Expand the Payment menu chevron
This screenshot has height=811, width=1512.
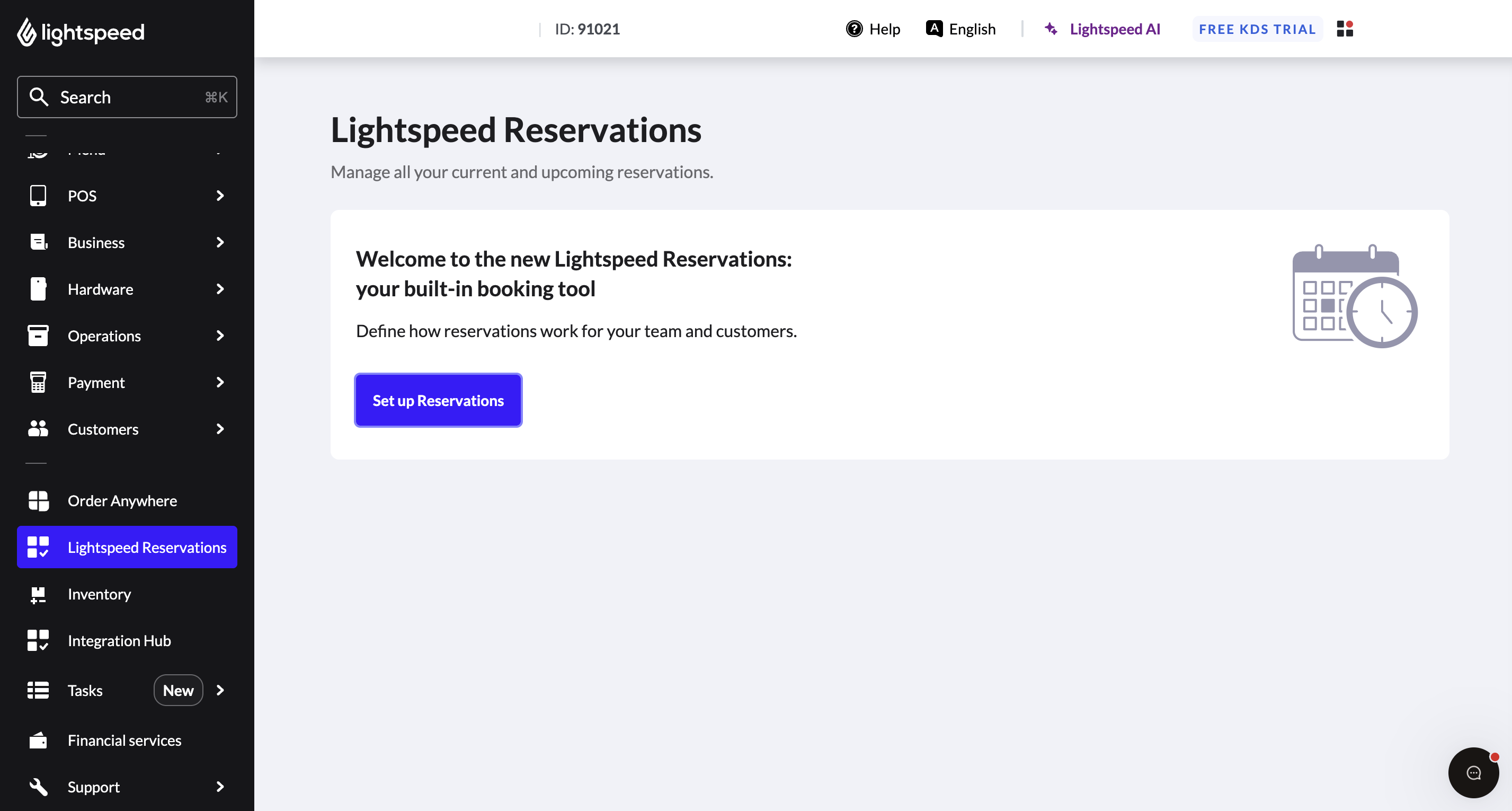pyautogui.click(x=220, y=382)
